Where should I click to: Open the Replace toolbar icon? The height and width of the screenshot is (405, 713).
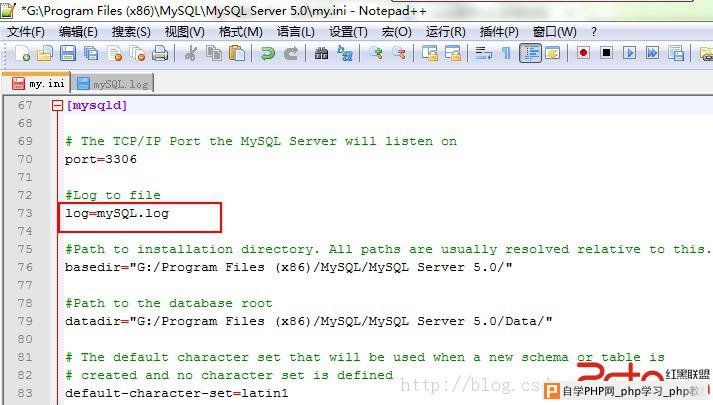[x=345, y=54]
